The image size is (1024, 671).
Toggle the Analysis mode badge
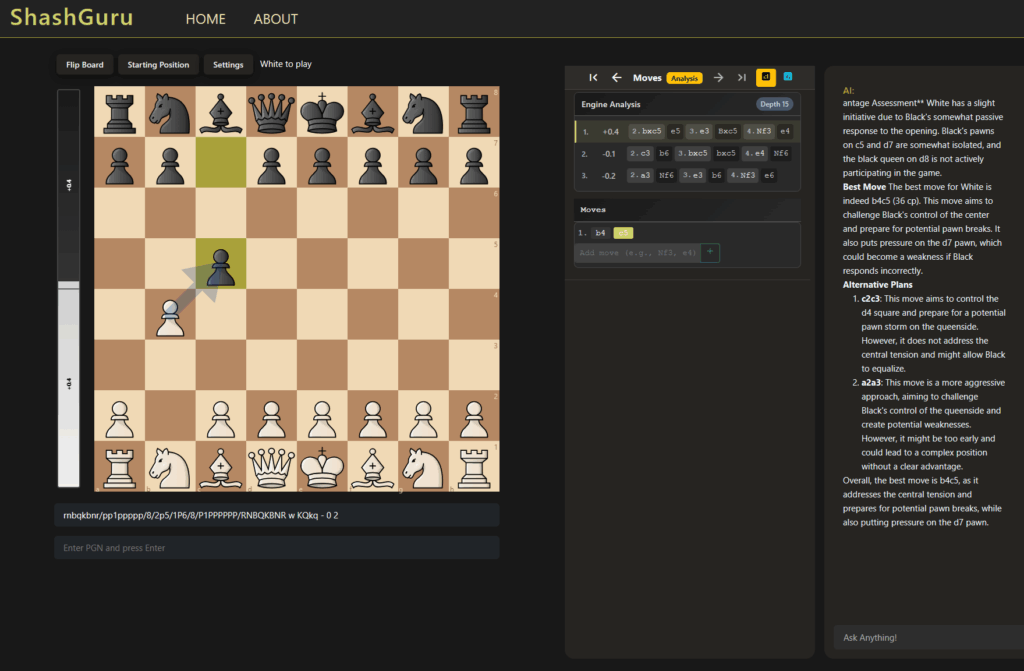point(685,78)
